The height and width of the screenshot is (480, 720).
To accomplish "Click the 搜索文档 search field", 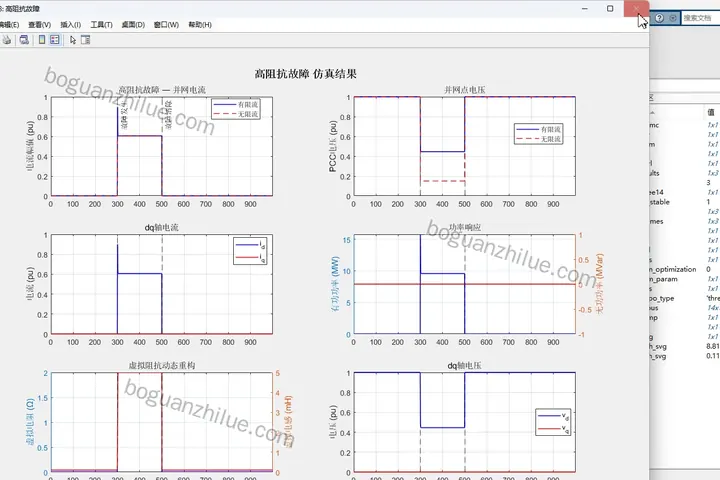I will pos(701,18).
